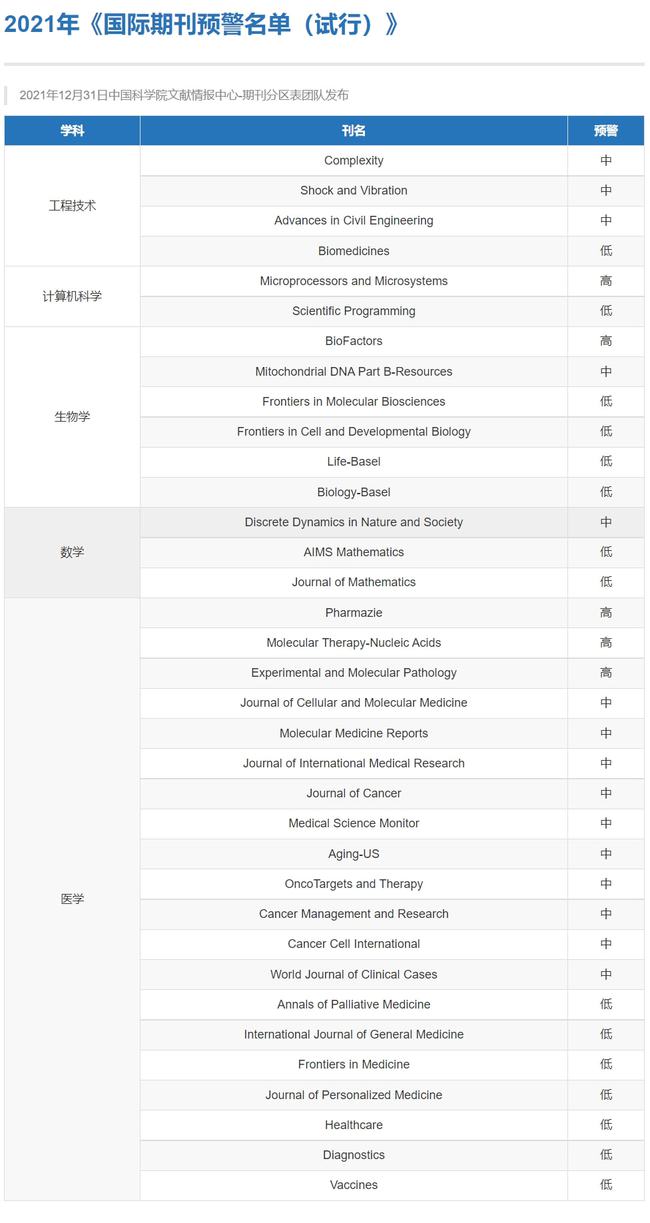Select the AIMS Mathematics journal name

pos(353,552)
